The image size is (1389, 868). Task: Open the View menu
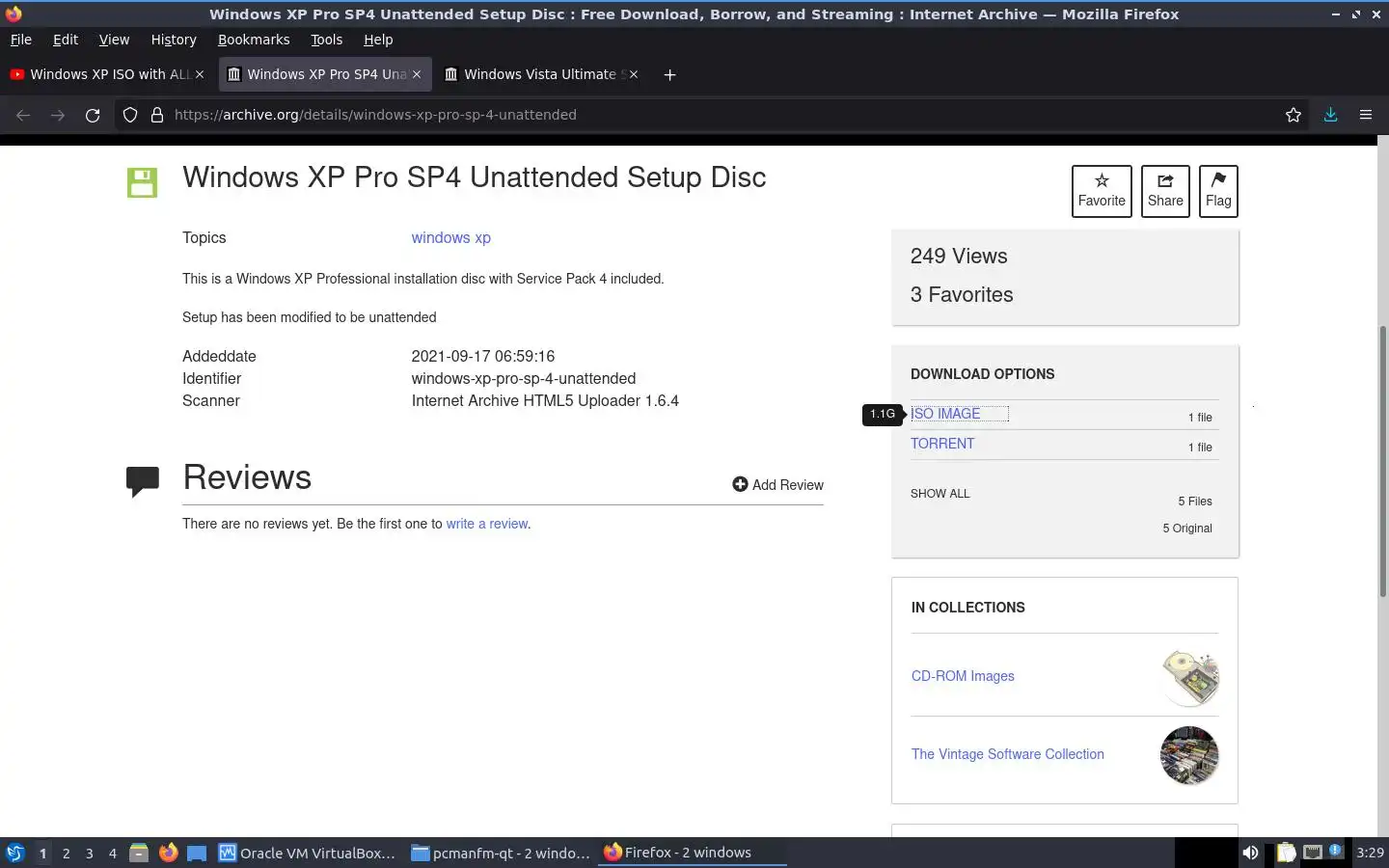114,40
